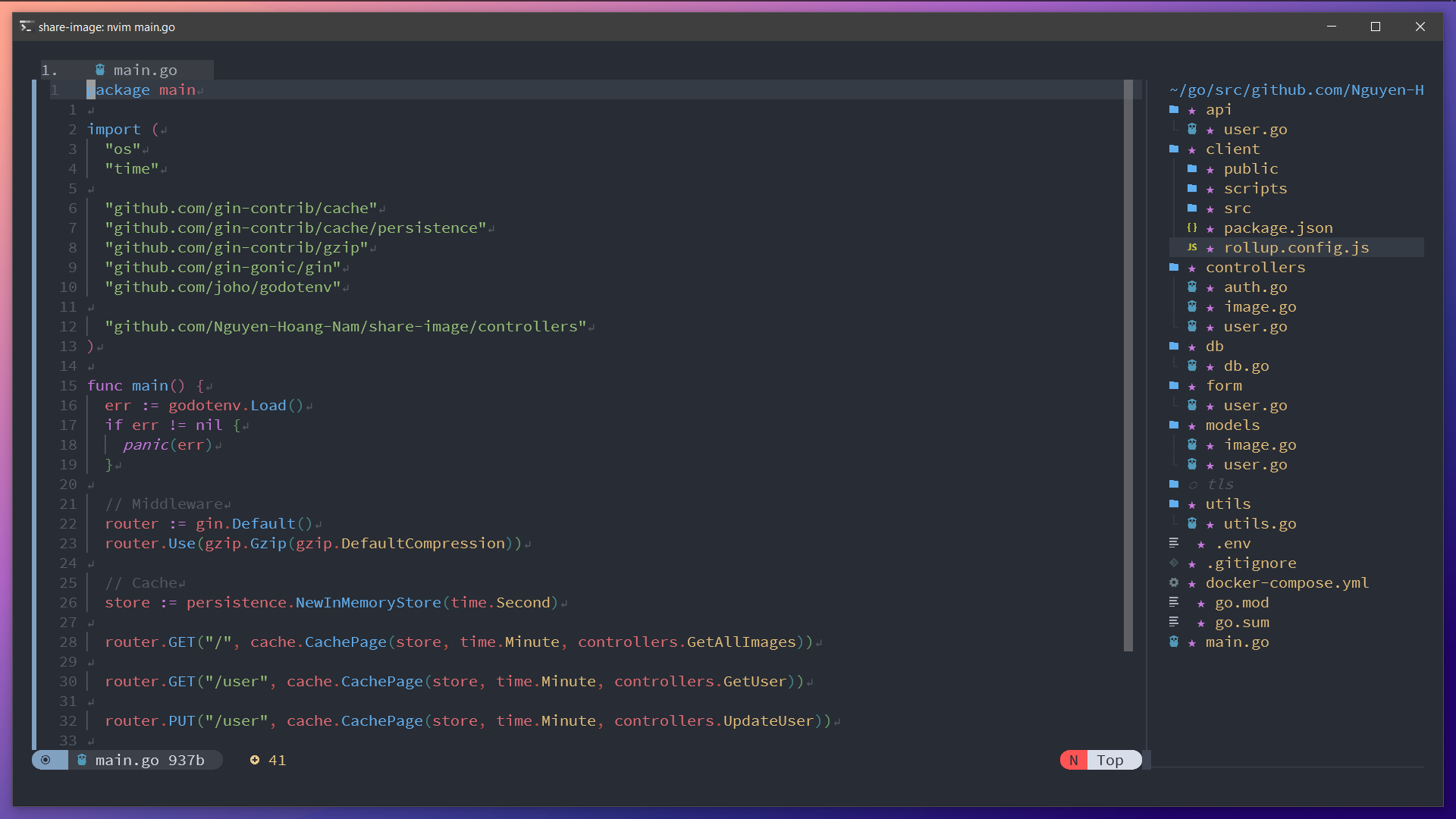This screenshot has width=1456, height=819.
Task: Click the editor's vertical scrollbar
Action: coord(1128,364)
